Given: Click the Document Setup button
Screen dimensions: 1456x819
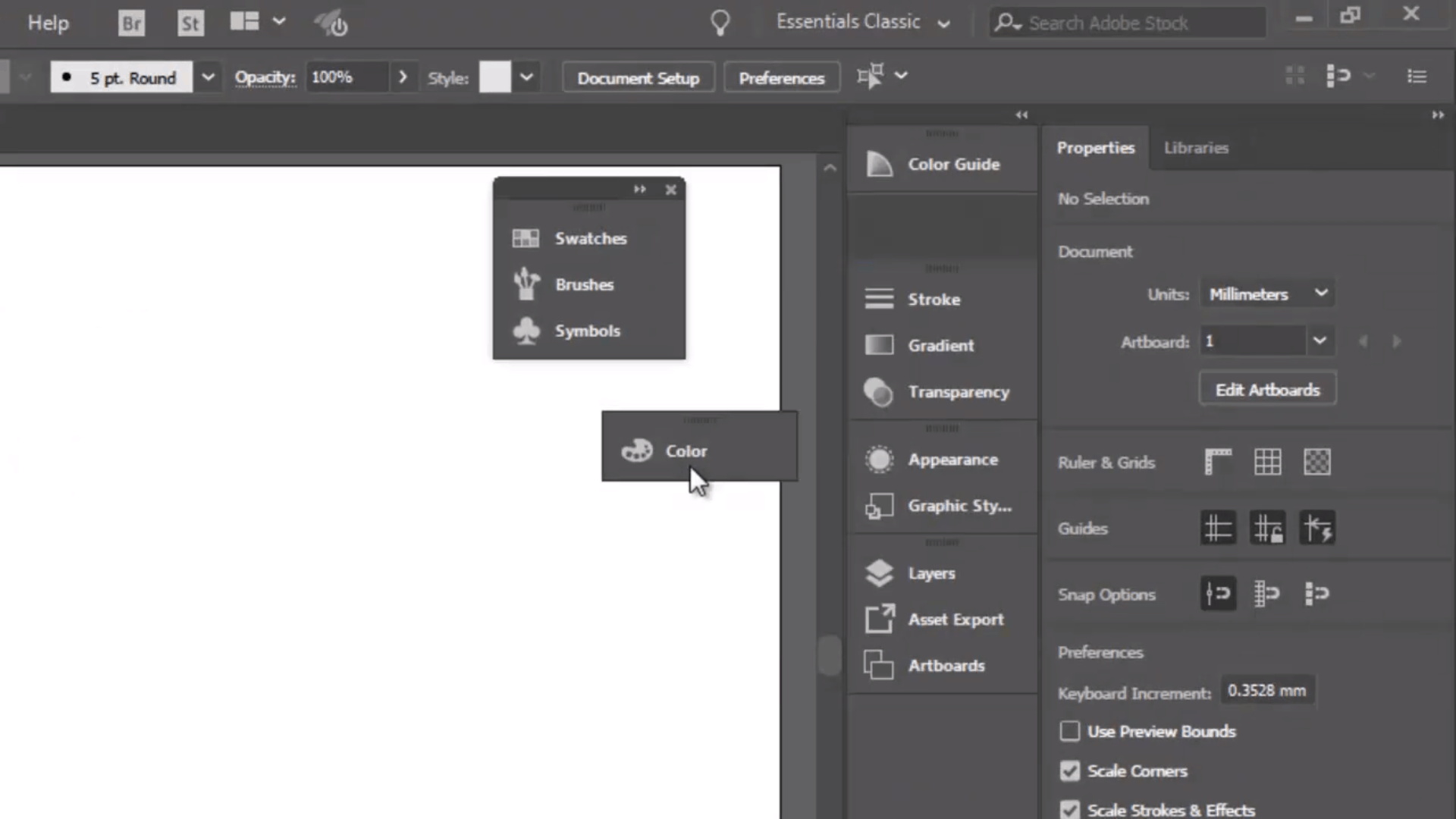Looking at the screenshot, I should coord(638,78).
